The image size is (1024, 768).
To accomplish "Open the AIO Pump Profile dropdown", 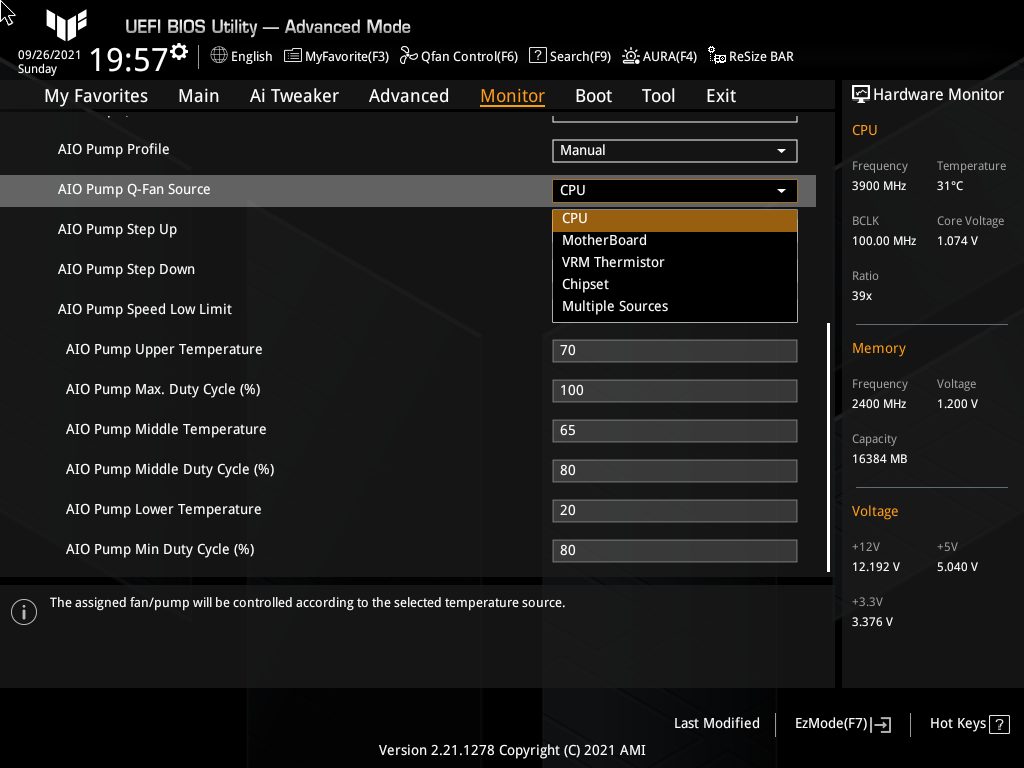I will click(674, 150).
